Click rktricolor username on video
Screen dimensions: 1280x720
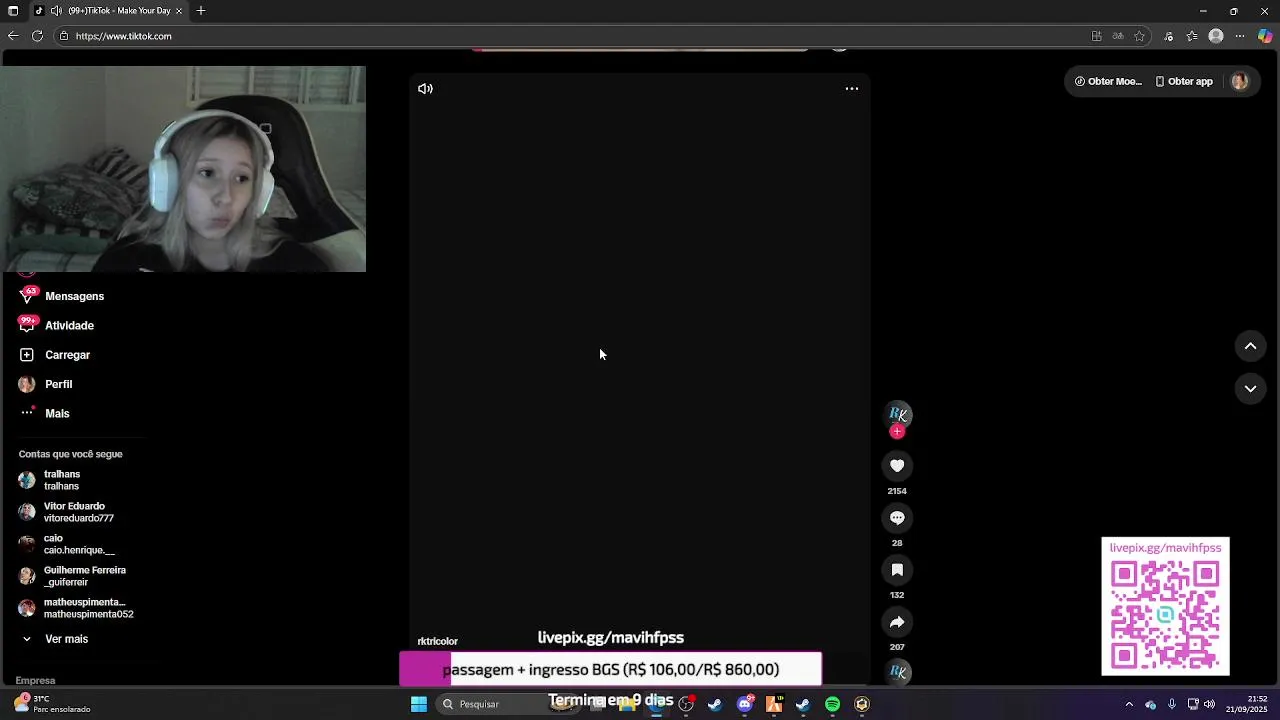coord(437,641)
